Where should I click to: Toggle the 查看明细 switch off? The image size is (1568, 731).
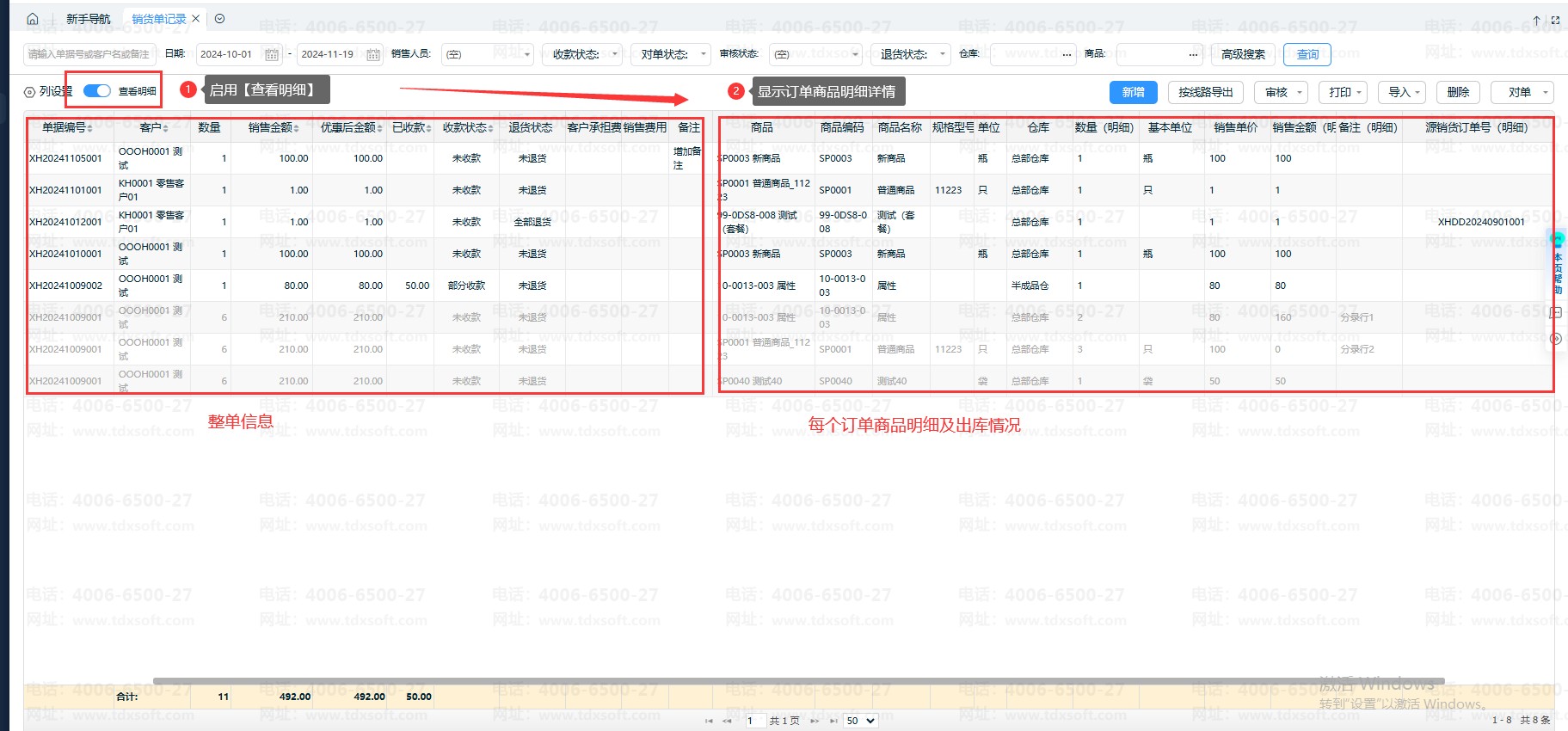97,91
